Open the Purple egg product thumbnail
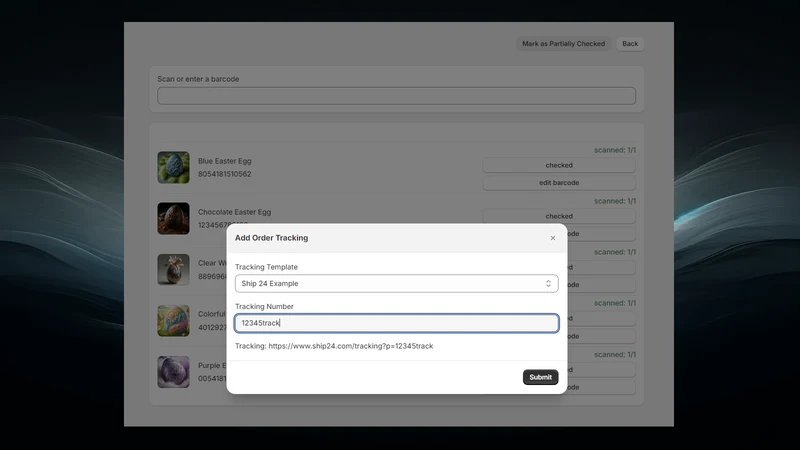 [x=173, y=372]
